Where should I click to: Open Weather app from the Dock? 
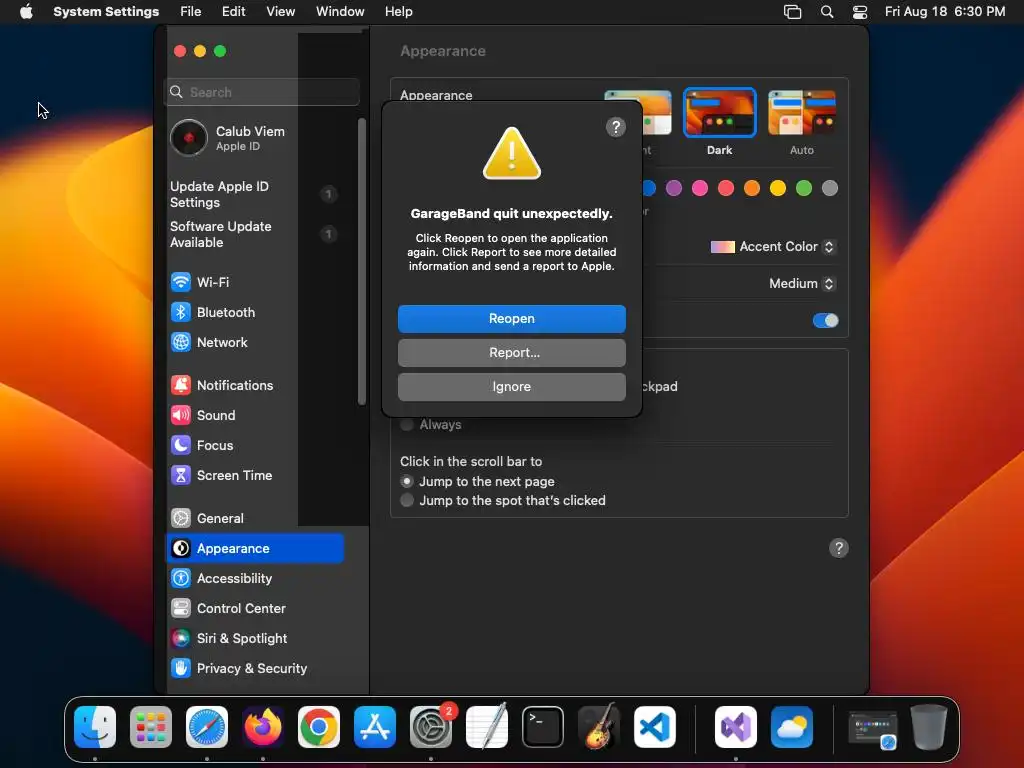[x=792, y=727]
